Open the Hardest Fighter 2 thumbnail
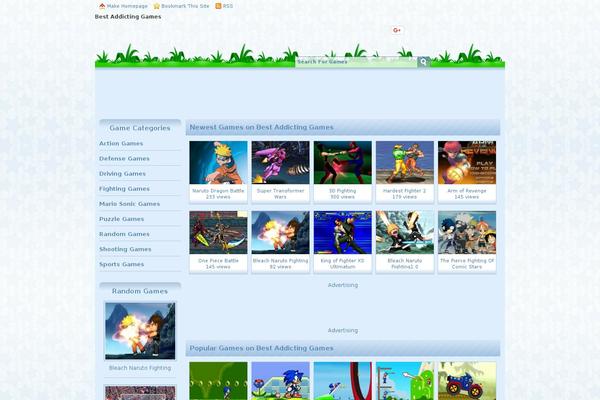 405,163
